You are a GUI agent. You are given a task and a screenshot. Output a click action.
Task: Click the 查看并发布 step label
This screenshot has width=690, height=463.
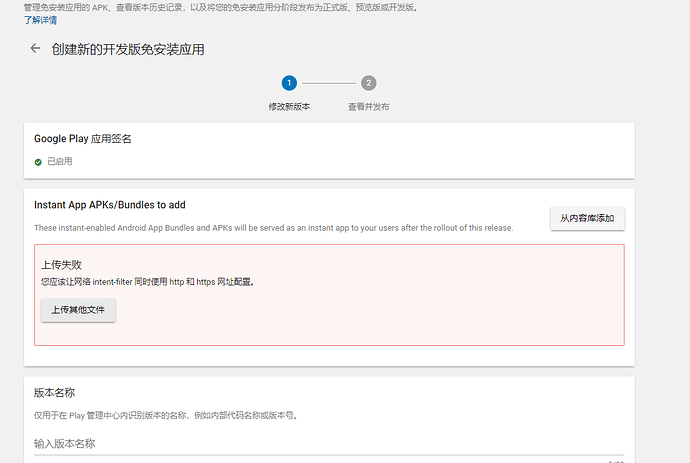click(x=369, y=107)
